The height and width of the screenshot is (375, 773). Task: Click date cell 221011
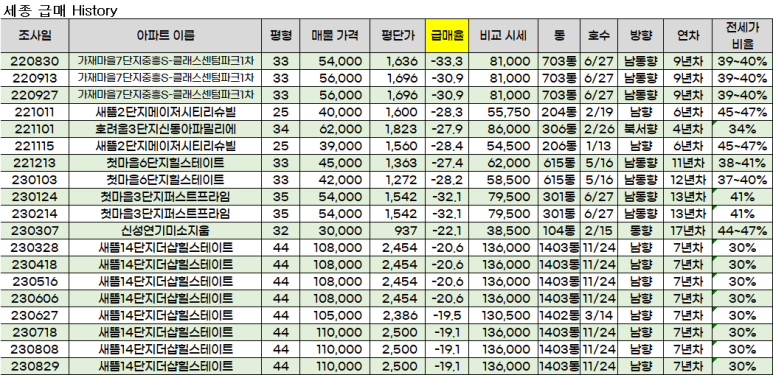[35, 112]
